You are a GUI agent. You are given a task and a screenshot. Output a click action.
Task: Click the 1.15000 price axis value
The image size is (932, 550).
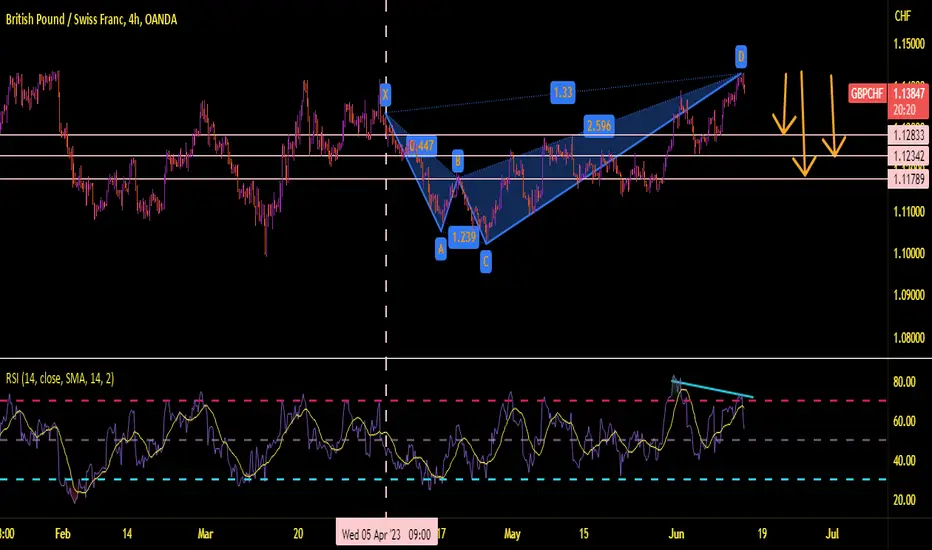coord(909,44)
